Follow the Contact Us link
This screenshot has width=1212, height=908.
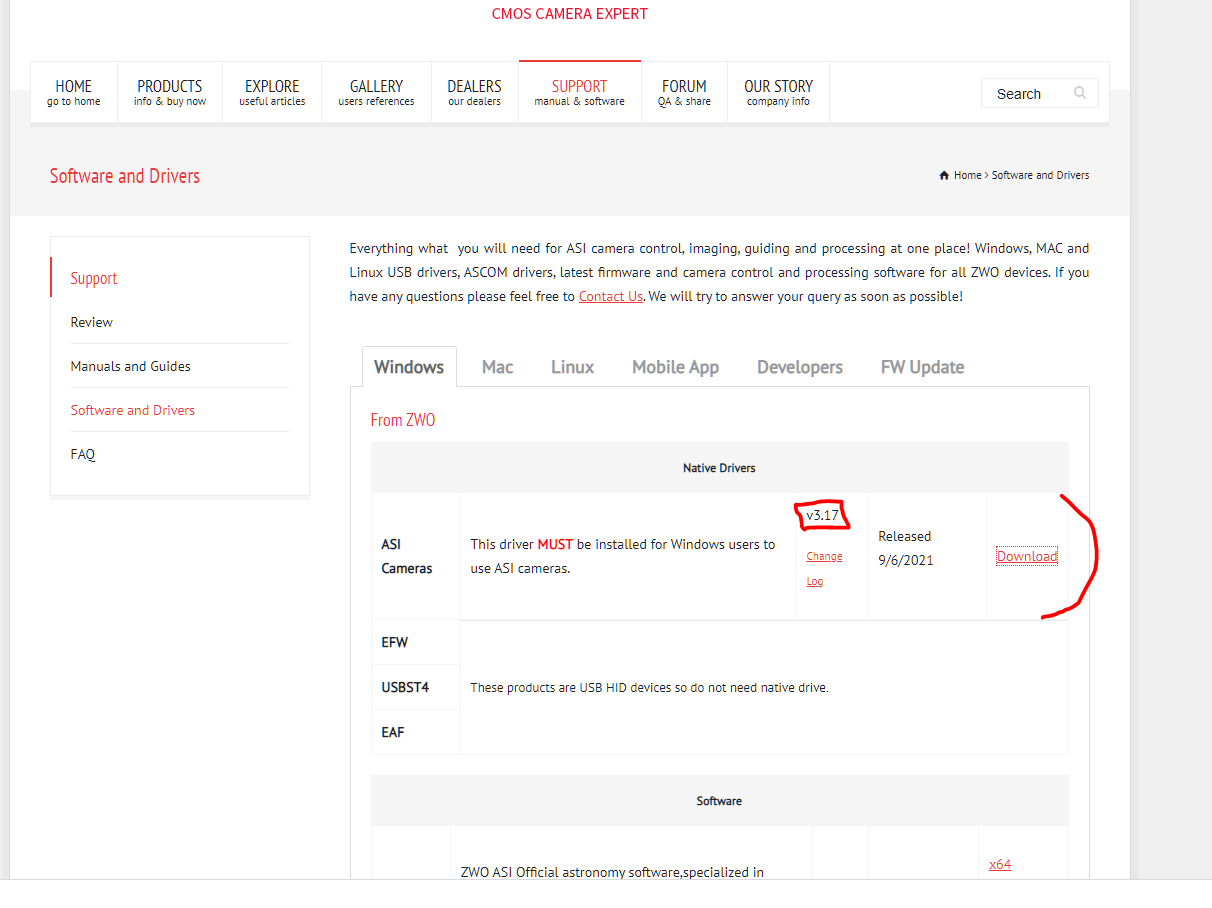coord(610,296)
